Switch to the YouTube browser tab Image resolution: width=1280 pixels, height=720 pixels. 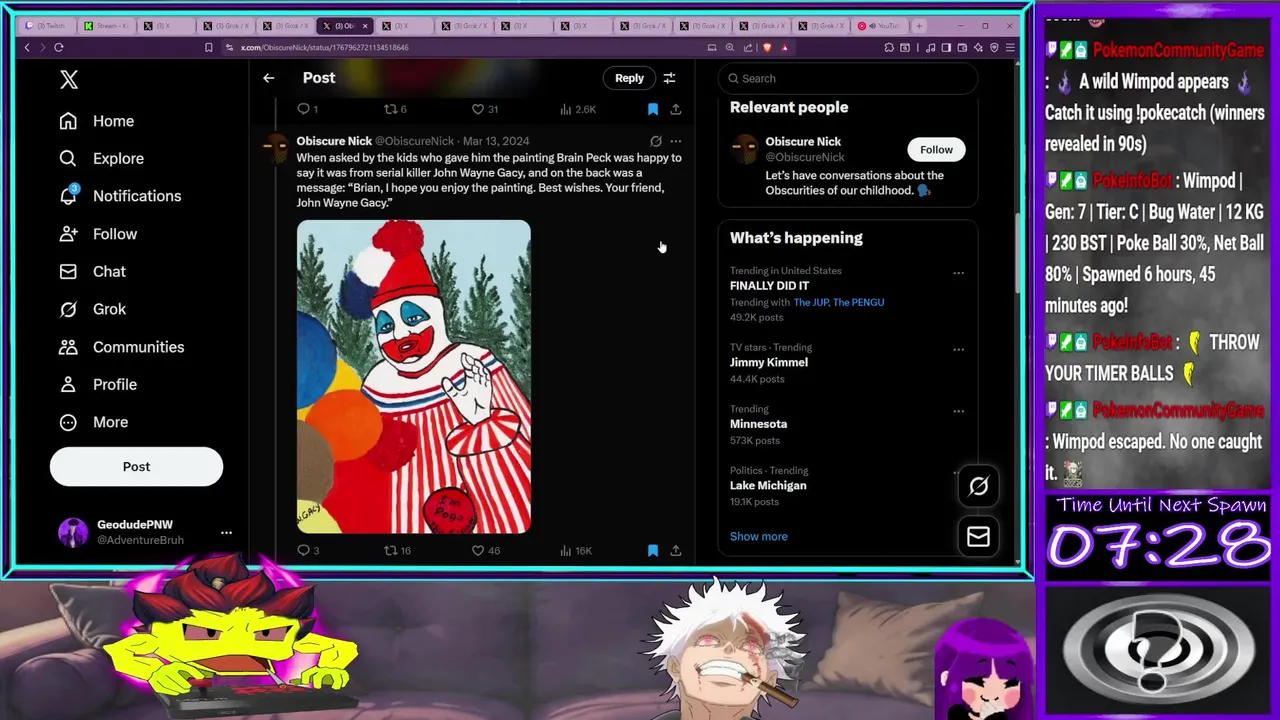tap(878, 25)
